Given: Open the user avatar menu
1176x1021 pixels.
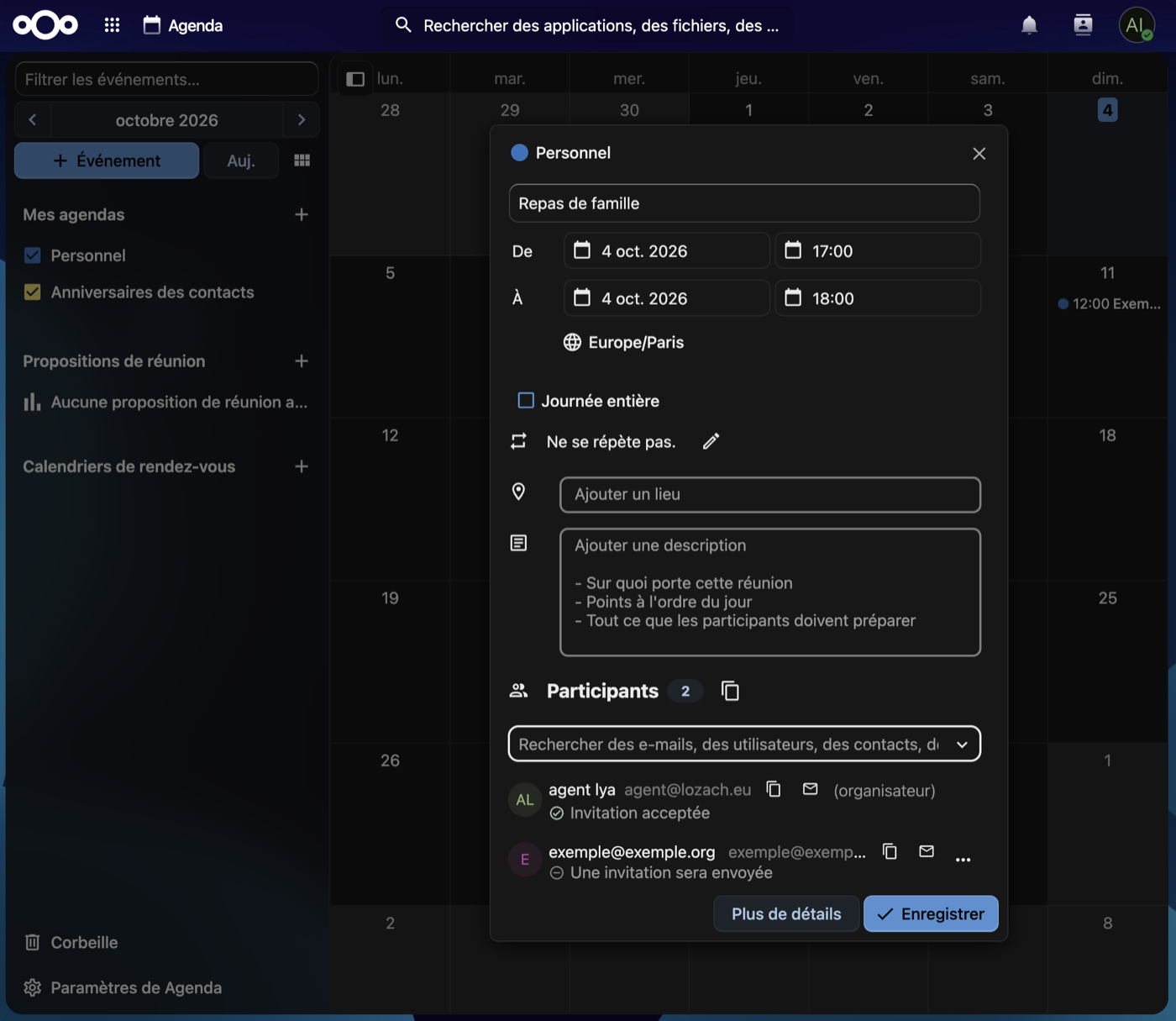Looking at the screenshot, I should point(1136,25).
